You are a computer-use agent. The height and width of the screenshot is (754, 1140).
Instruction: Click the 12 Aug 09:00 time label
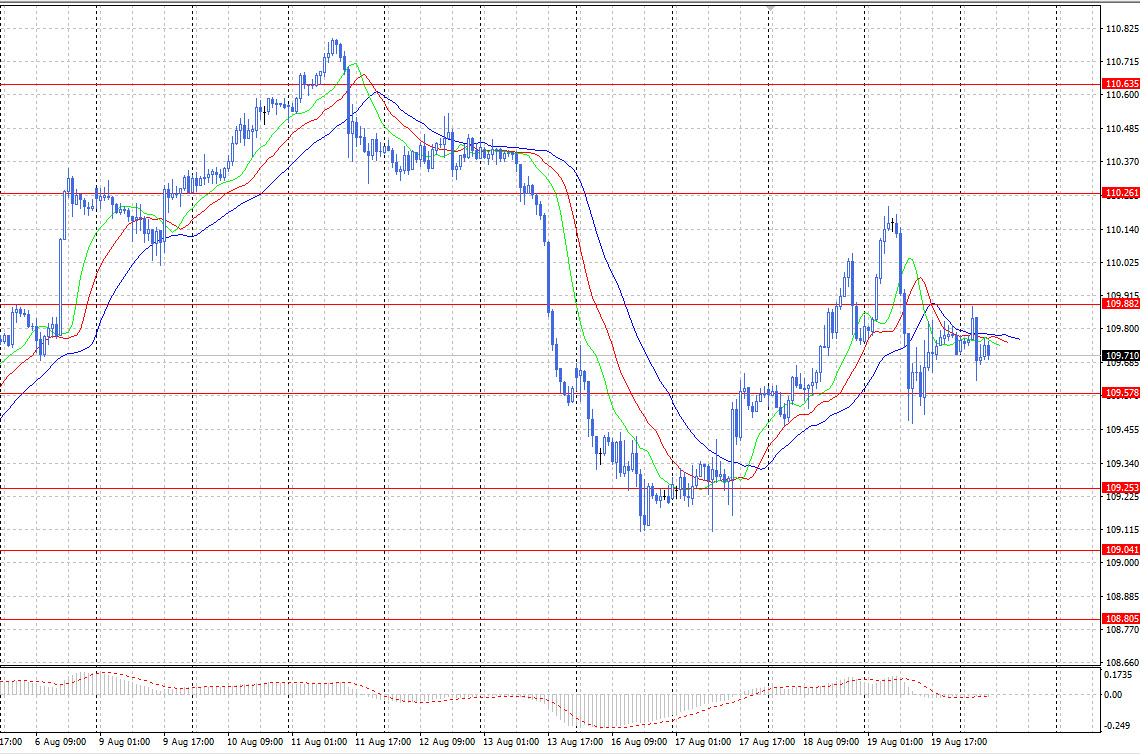(x=446, y=742)
